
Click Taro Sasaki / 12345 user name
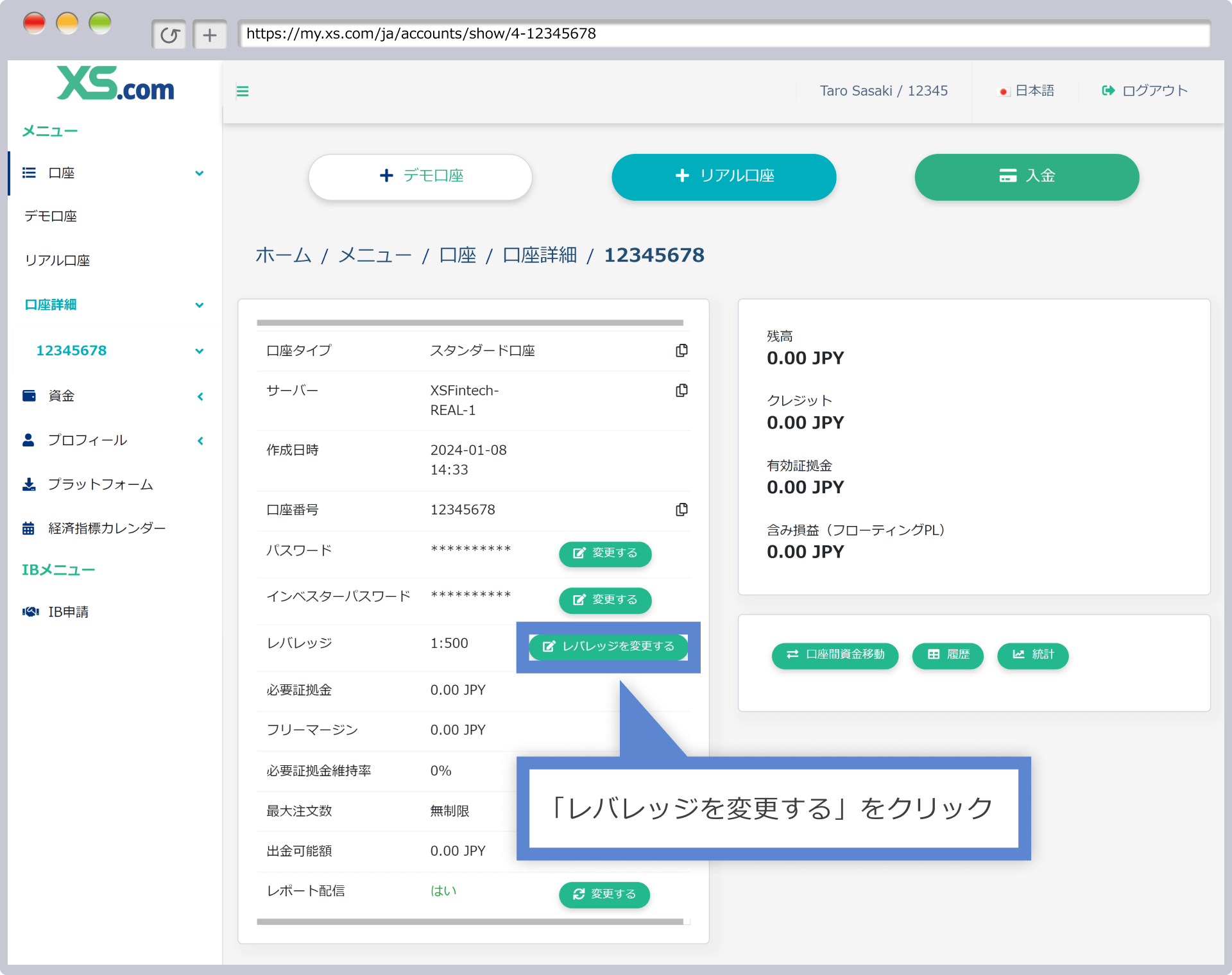click(x=884, y=91)
